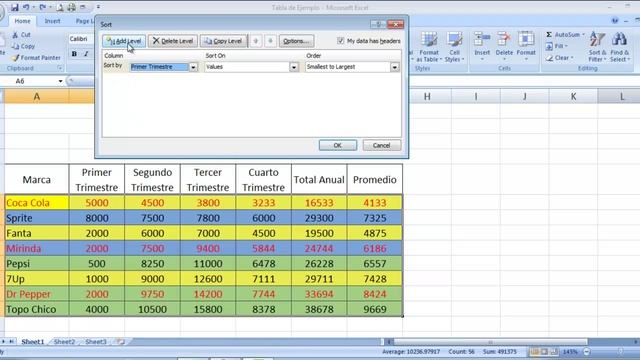The height and width of the screenshot is (360, 640).
Task: Open the Sort On Values dropdown
Action: click(x=294, y=67)
